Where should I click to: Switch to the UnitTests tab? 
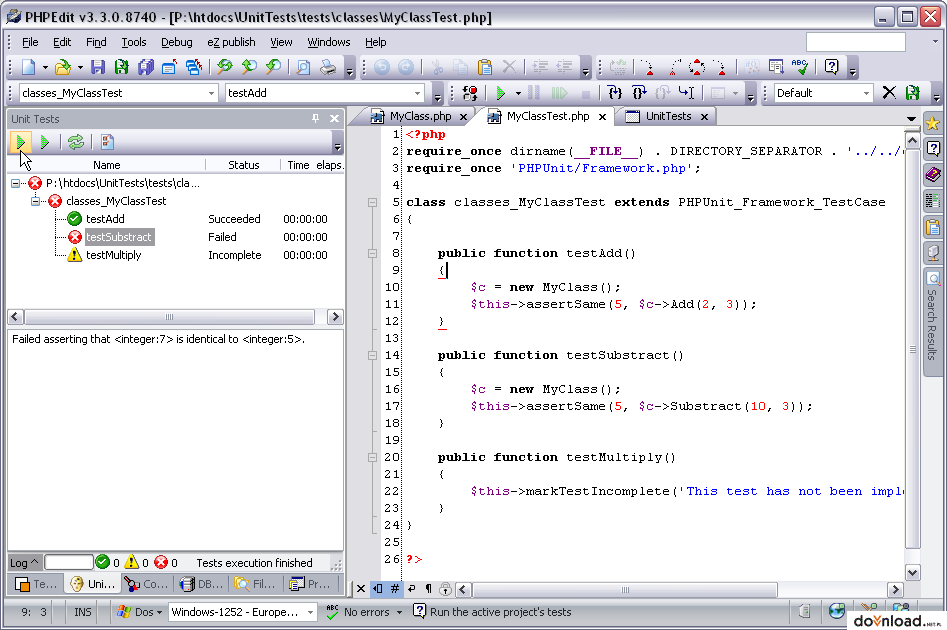(668, 116)
